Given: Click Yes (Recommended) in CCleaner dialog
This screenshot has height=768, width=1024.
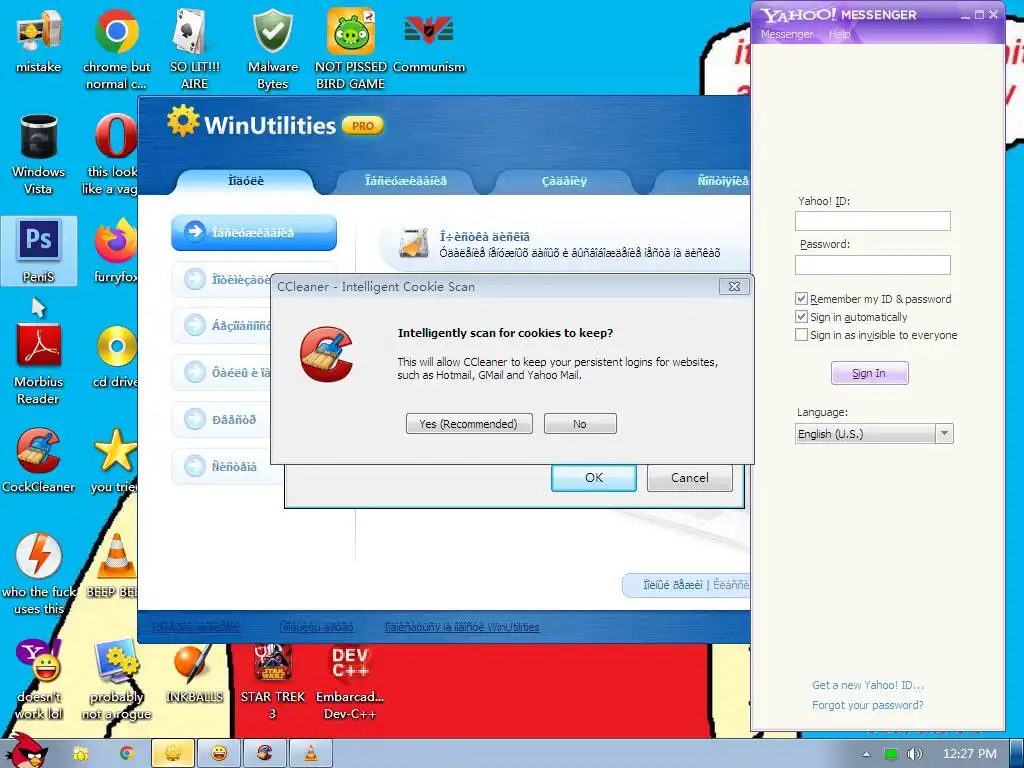Looking at the screenshot, I should coord(469,424).
